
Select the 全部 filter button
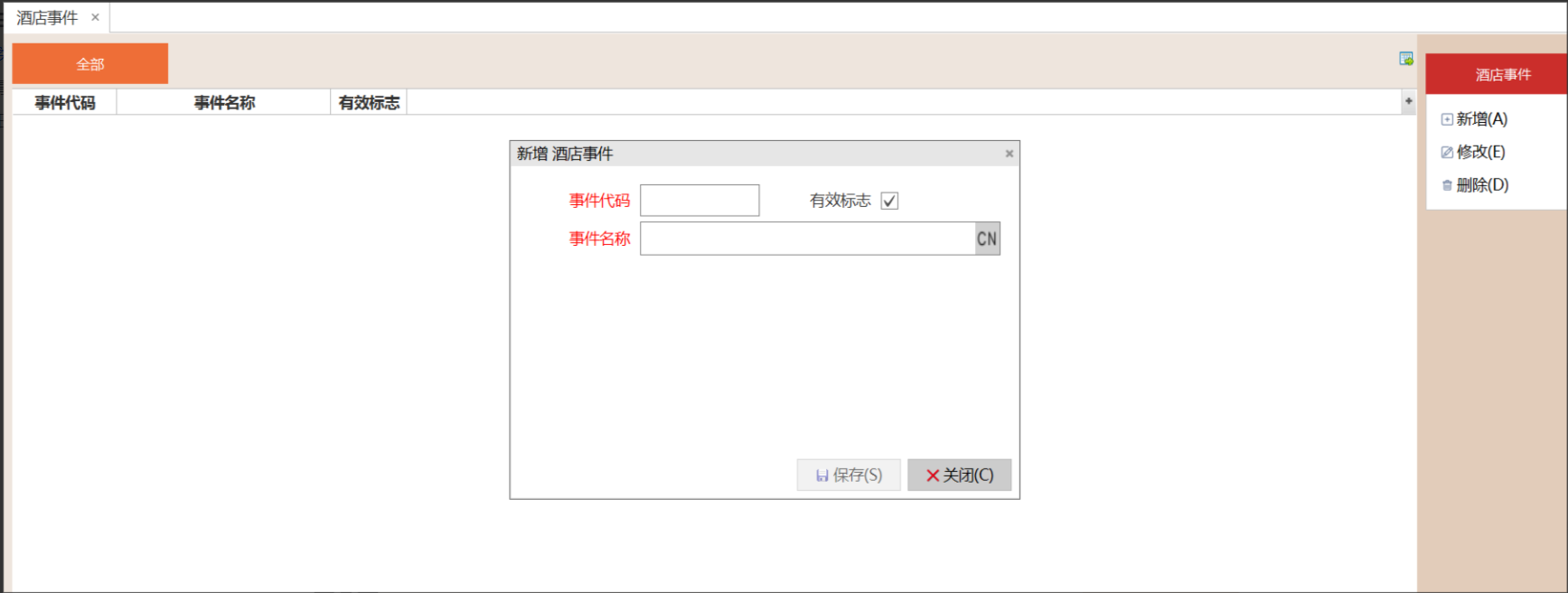[x=89, y=64]
